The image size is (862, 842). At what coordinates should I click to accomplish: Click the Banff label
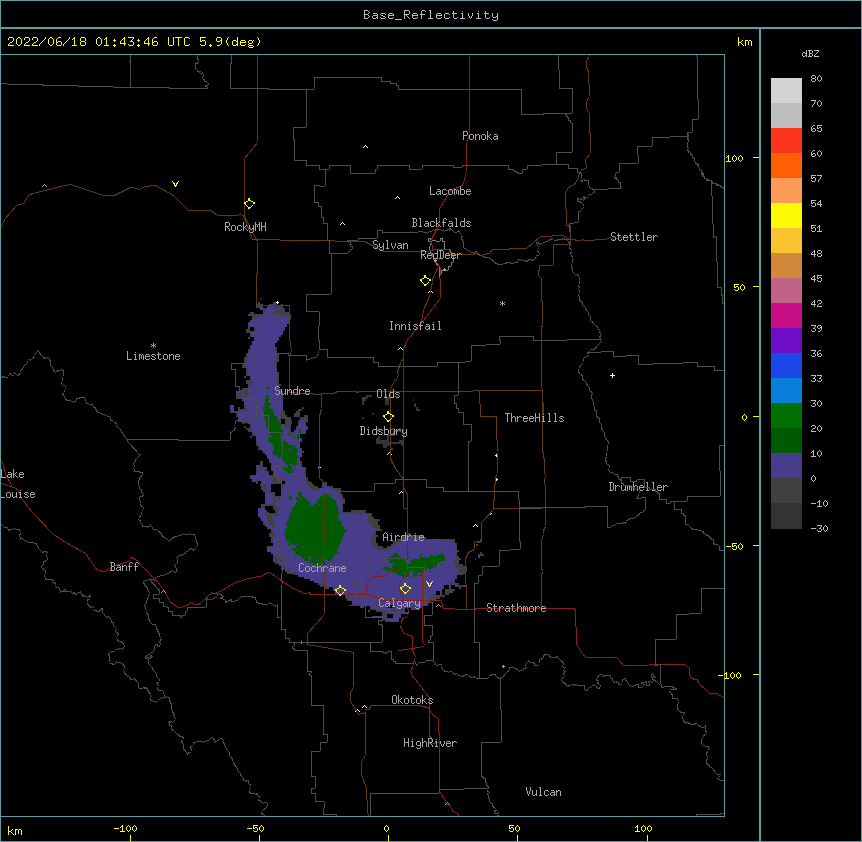(124, 567)
